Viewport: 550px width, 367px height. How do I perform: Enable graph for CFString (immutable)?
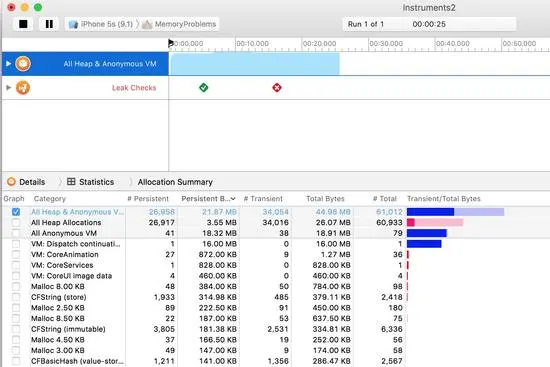pyautogui.click(x=16, y=329)
